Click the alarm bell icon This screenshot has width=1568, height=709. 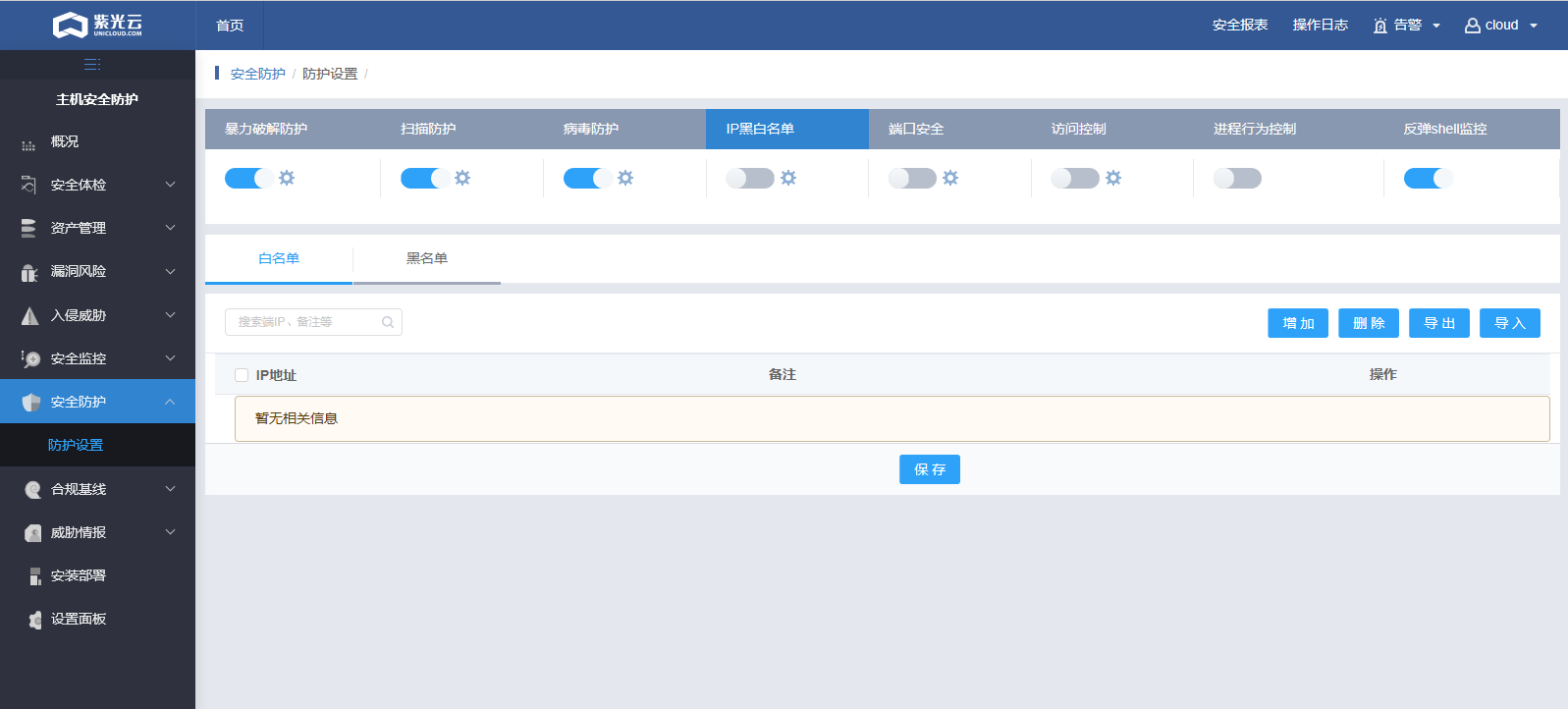[x=1380, y=26]
